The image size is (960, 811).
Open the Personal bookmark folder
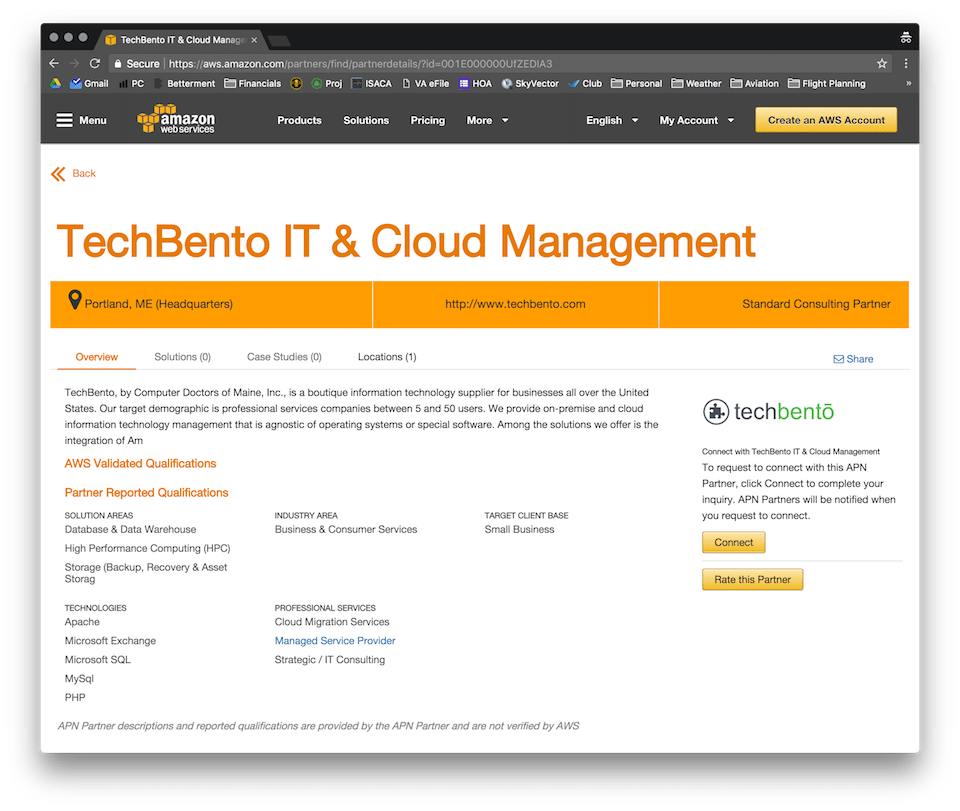pos(637,83)
